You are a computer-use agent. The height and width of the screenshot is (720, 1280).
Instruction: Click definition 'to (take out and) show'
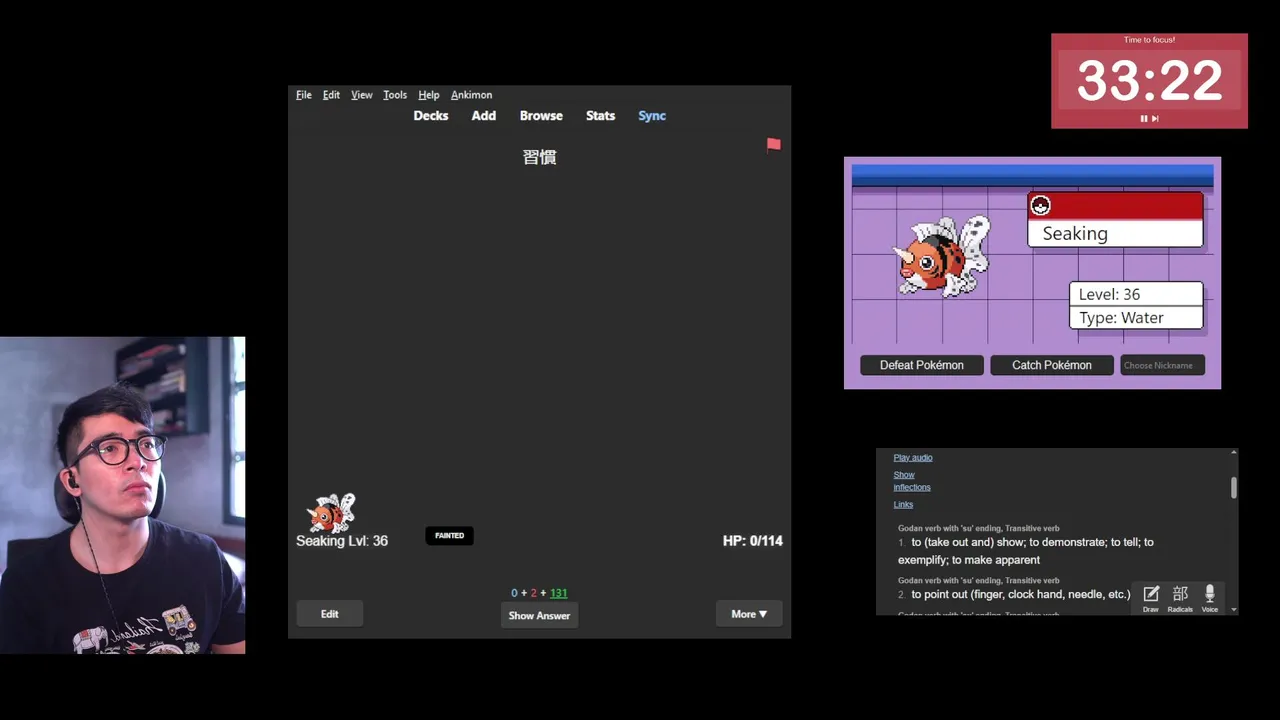click(1026, 551)
